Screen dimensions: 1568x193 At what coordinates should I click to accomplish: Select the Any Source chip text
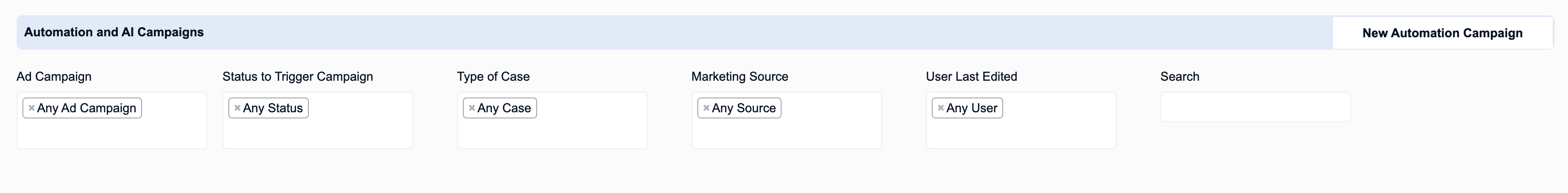[x=744, y=108]
